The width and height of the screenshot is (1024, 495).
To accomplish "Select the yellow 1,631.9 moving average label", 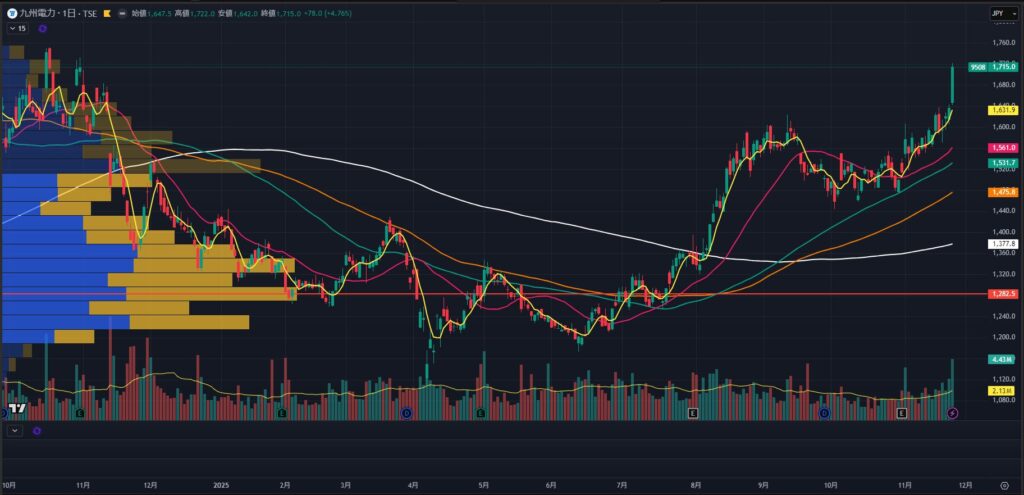I will click(x=1003, y=110).
